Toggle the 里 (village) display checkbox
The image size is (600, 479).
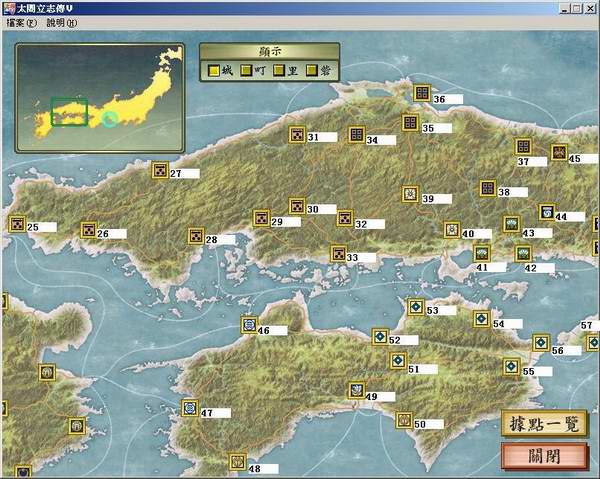[x=279, y=71]
